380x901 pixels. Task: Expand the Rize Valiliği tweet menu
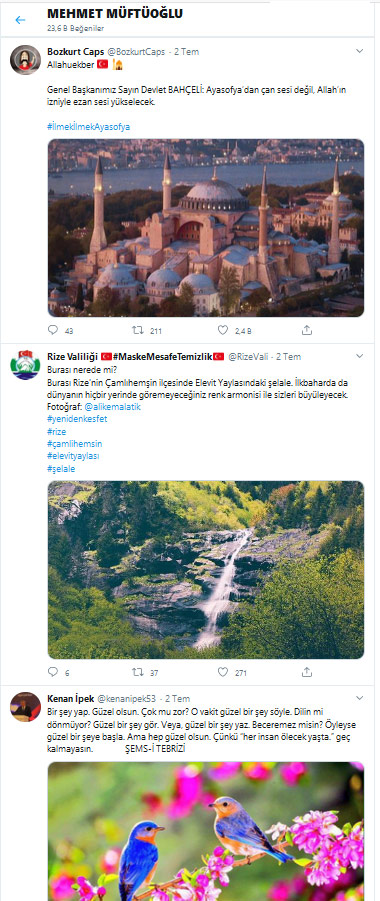[360, 356]
